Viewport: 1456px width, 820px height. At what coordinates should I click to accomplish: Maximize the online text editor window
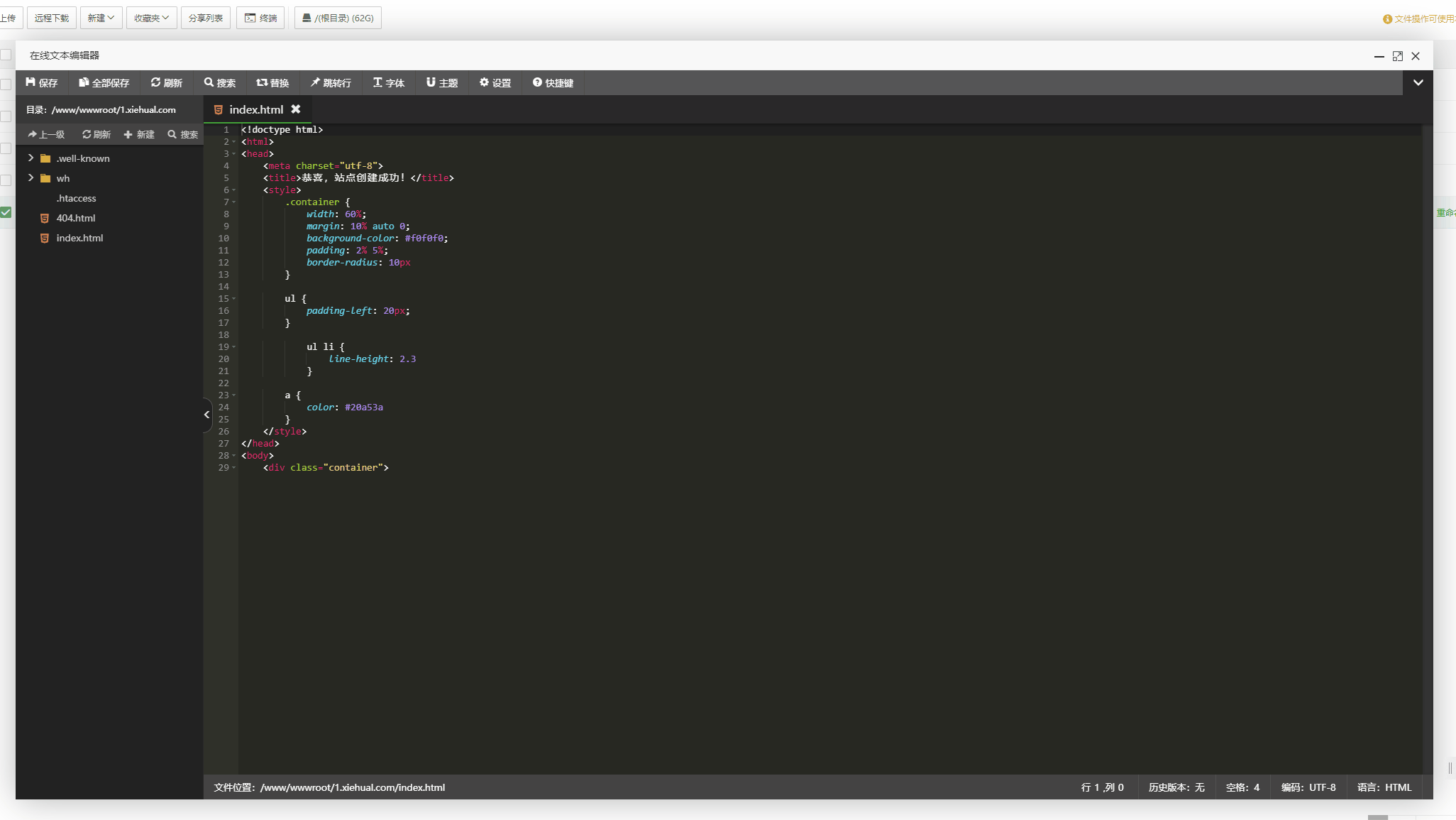tap(1397, 56)
